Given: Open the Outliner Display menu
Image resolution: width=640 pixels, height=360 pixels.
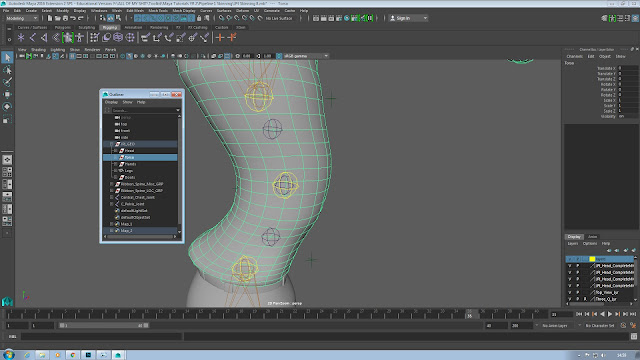Looking at the screenshot, I should (x=111, y=102).
